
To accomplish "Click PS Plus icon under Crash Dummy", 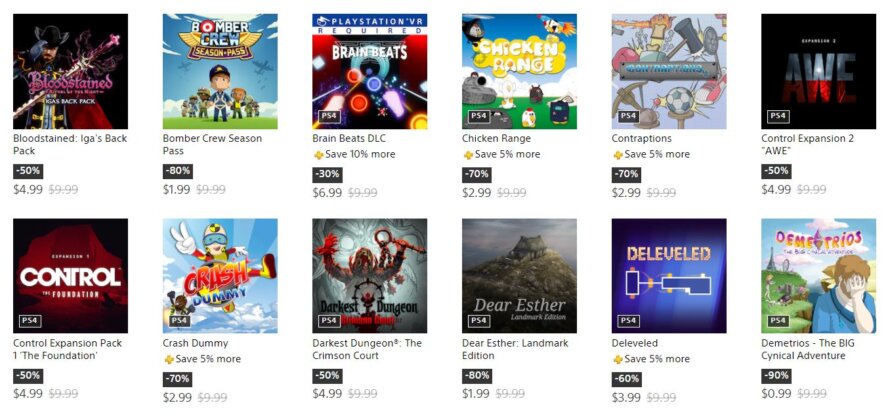I will tap(168, 360).
